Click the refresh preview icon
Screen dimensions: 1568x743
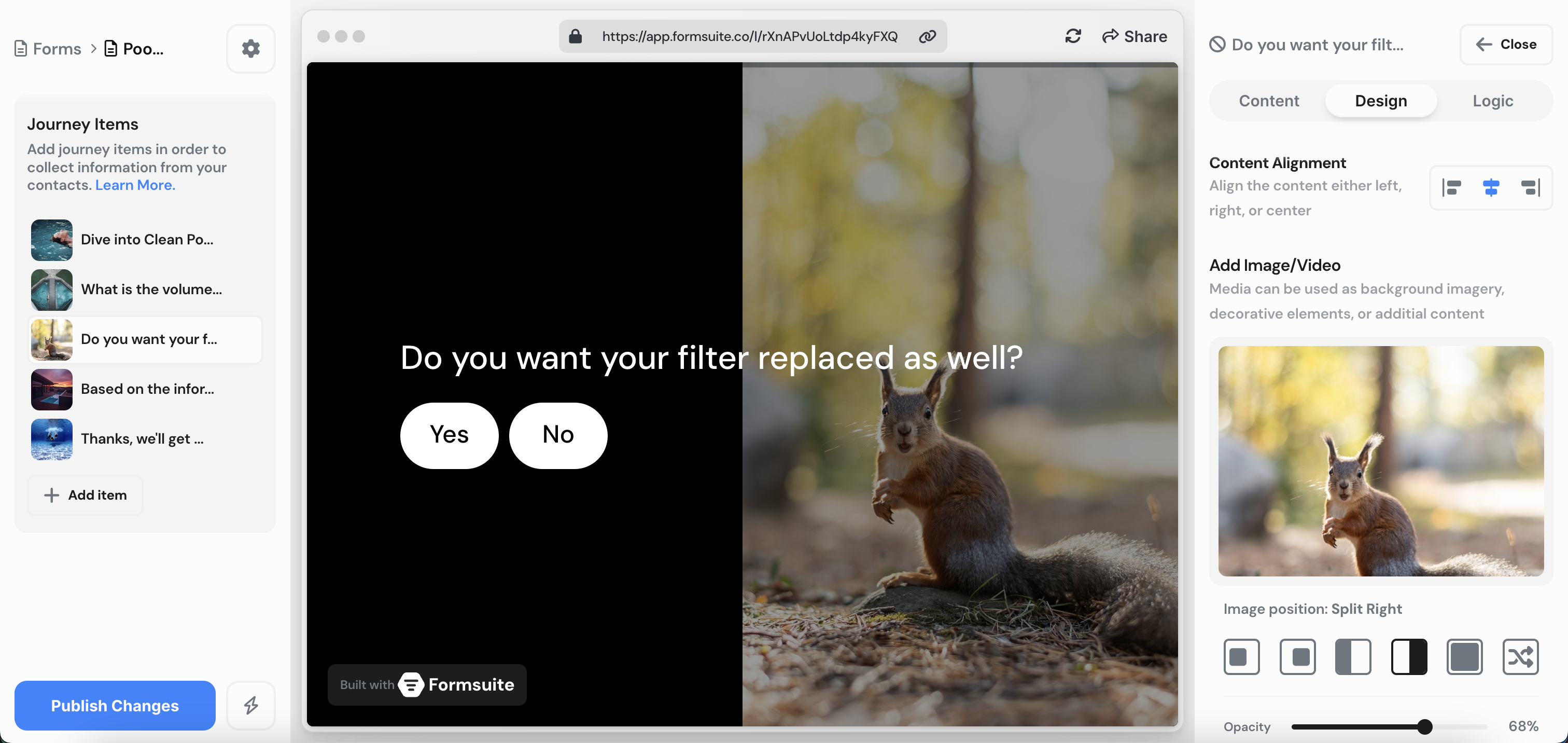pyautogui.click(x=1072, y=36)
